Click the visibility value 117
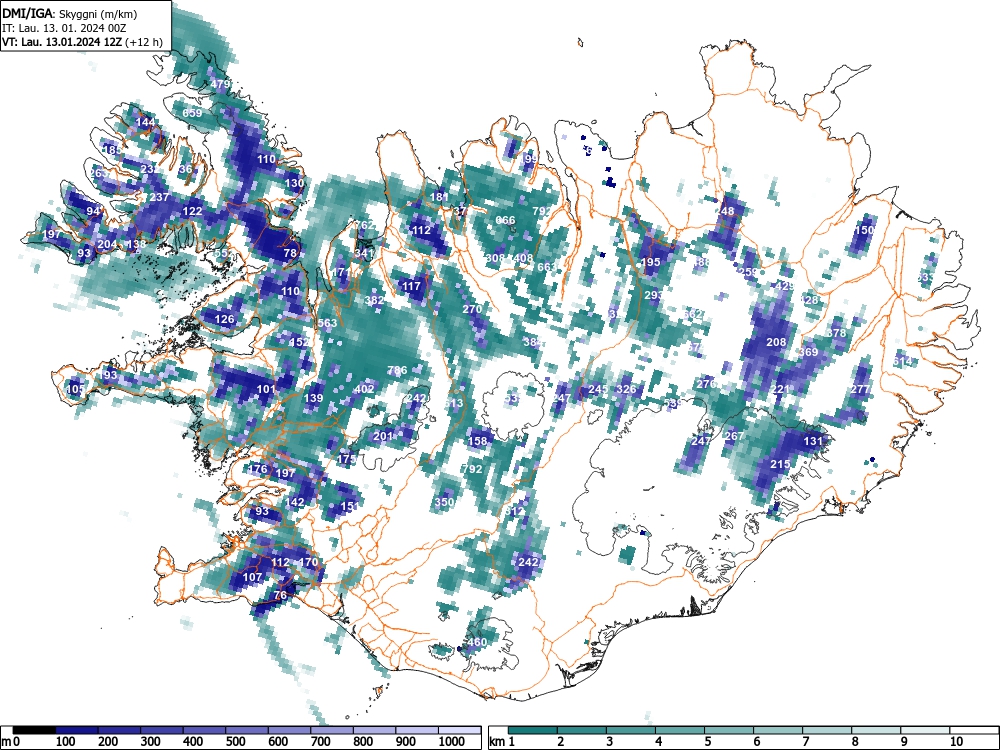 click(411, 286)
